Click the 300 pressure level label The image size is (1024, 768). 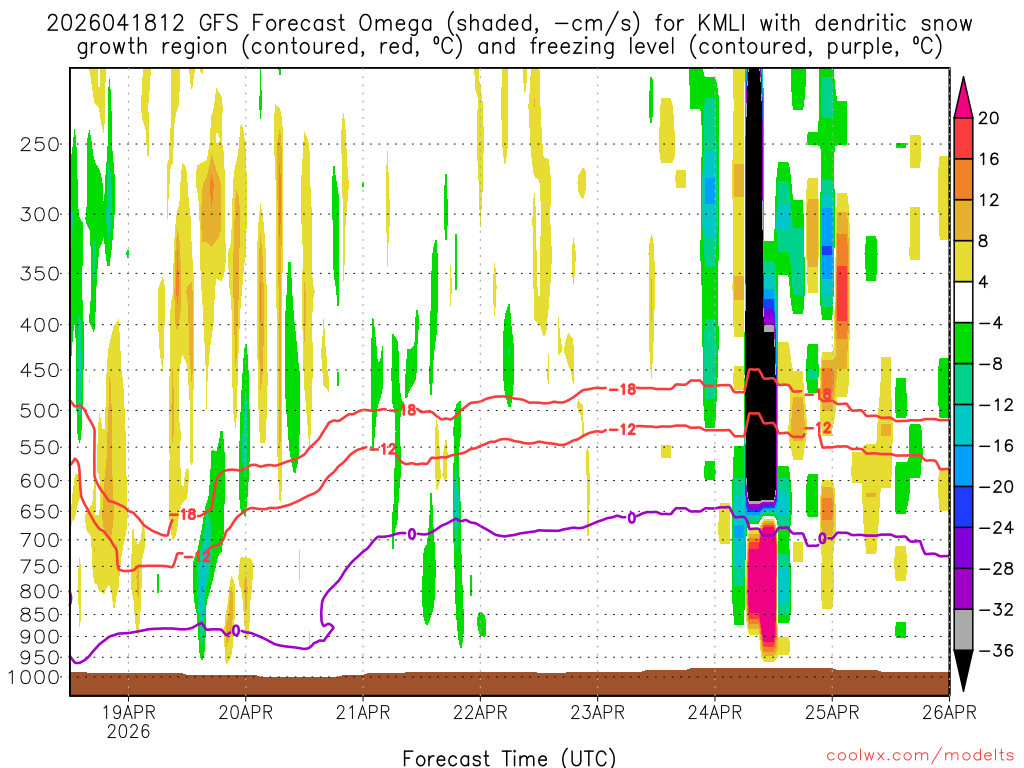[x=40, y=214]
